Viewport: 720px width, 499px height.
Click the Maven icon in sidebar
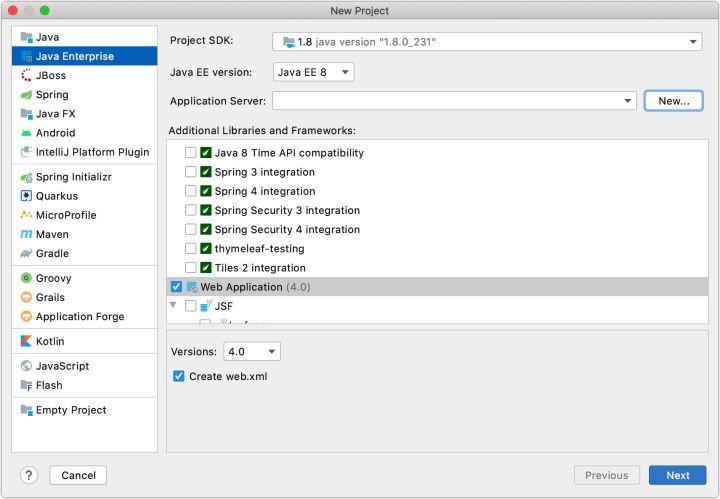pyautogui.click(x=26, y=234)
